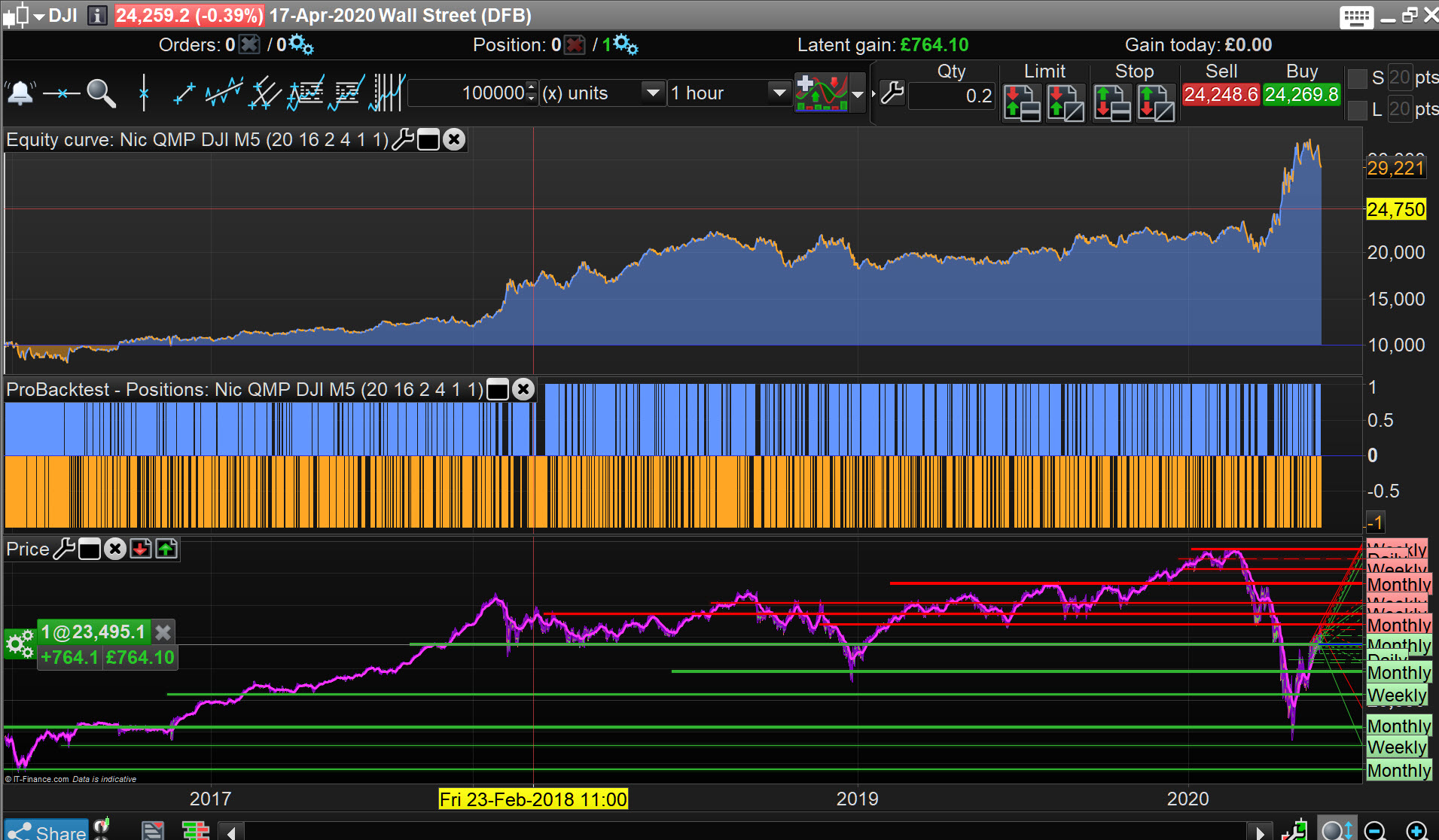Select the horizontal line drawing tool
Image resolution: width=1439 pixels, height=840 pixels.
pos(61,93)
